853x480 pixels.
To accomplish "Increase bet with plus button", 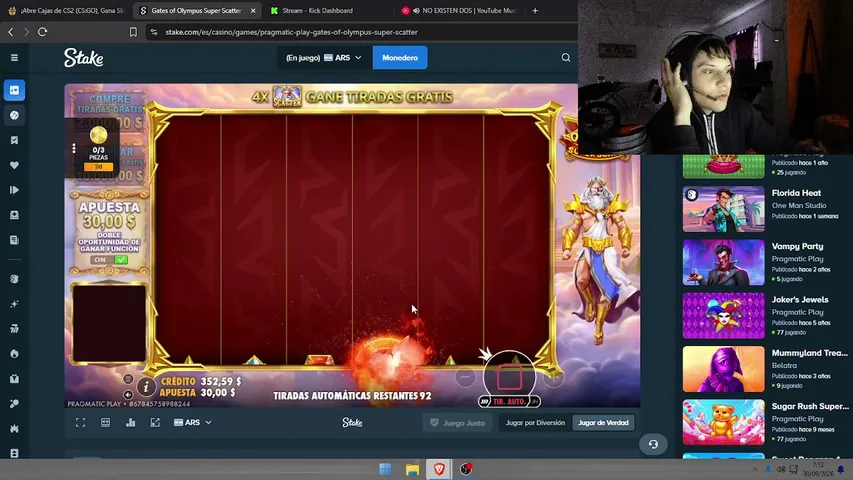I will pyautogui.click(x=553, y=378).
